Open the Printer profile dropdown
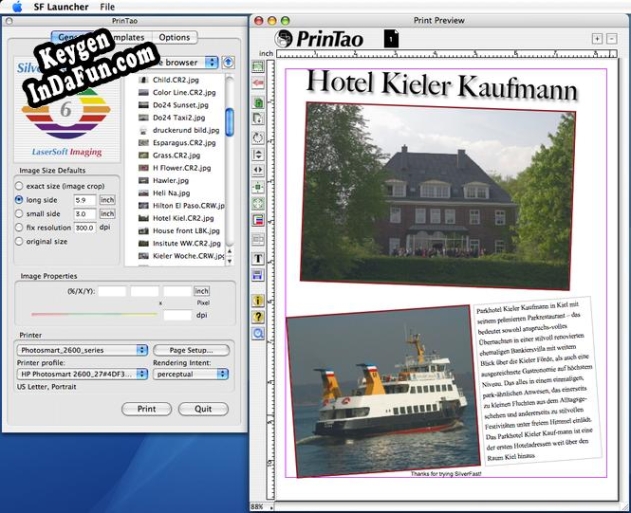Viewport: 631px width, 513px height. pyautogui.click(x=82, y=374)
